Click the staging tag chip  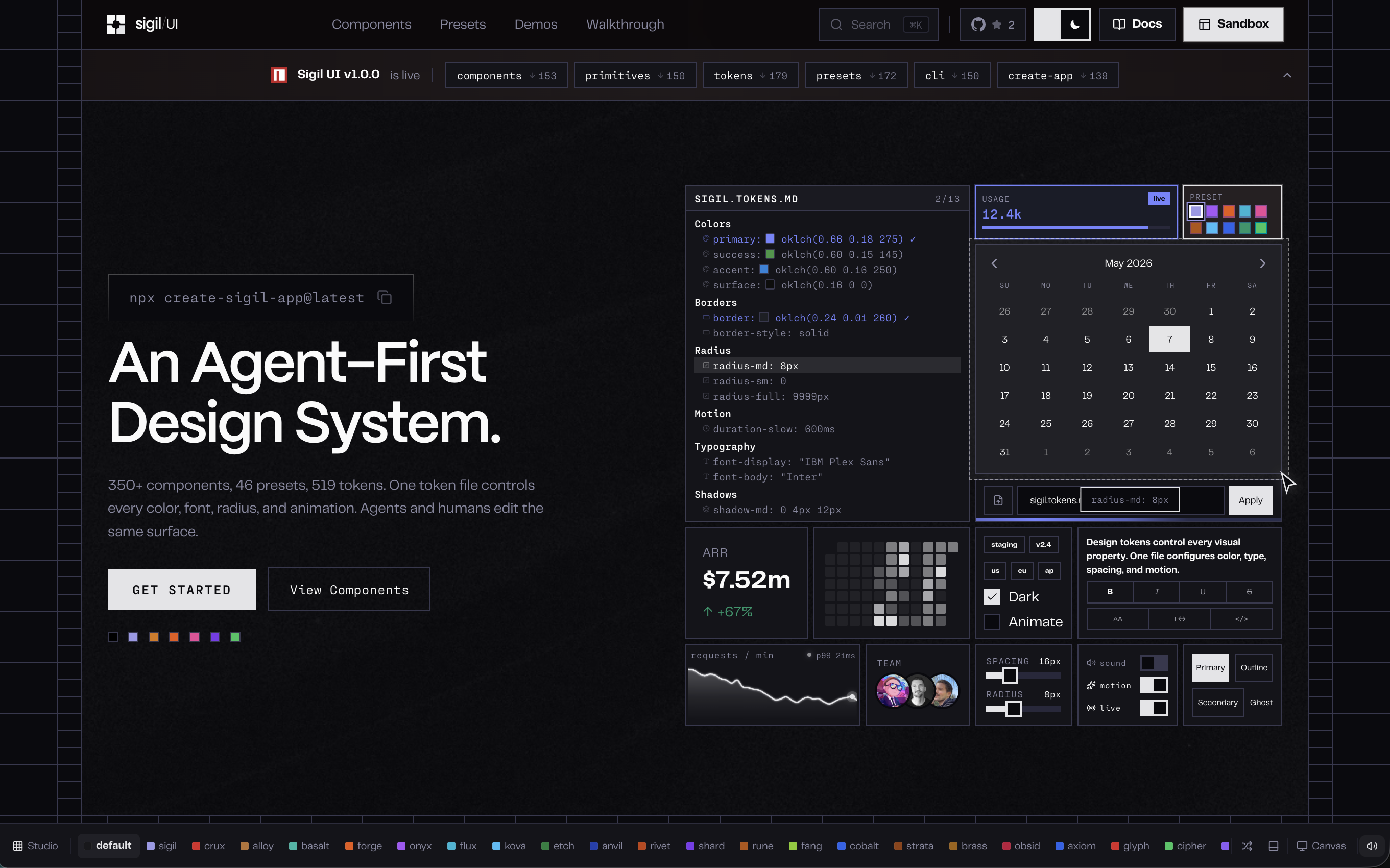point(1004,545)
